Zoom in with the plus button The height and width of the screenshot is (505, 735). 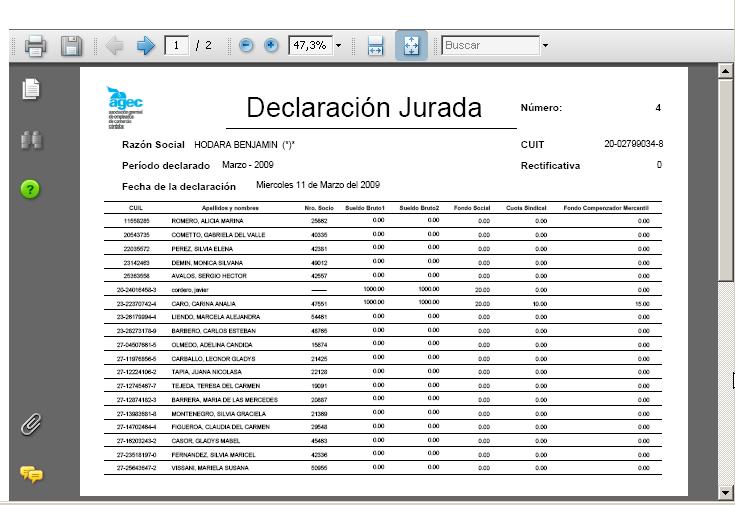[271, 45]
